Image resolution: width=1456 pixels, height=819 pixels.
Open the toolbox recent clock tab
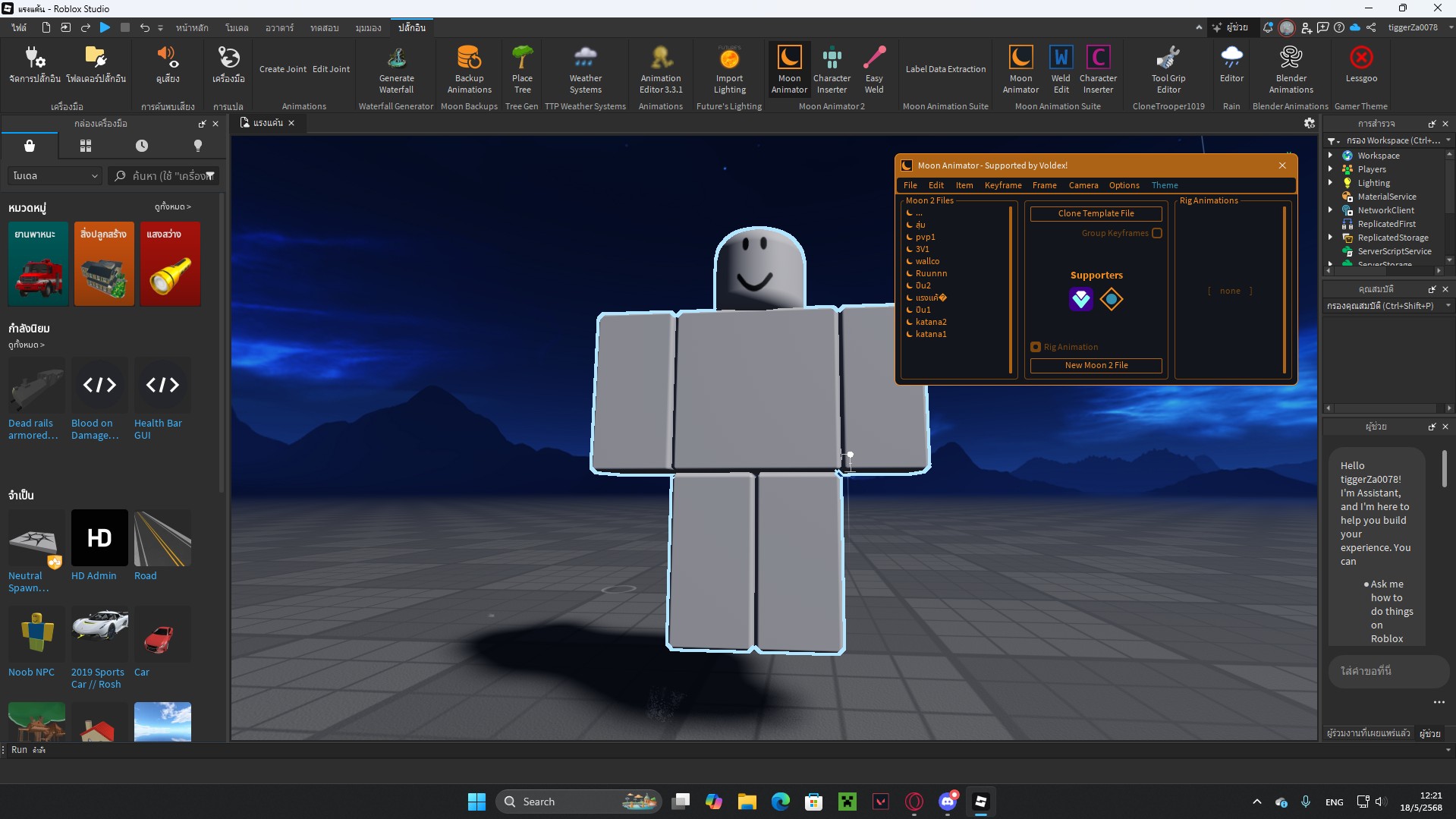coord(142,145)
